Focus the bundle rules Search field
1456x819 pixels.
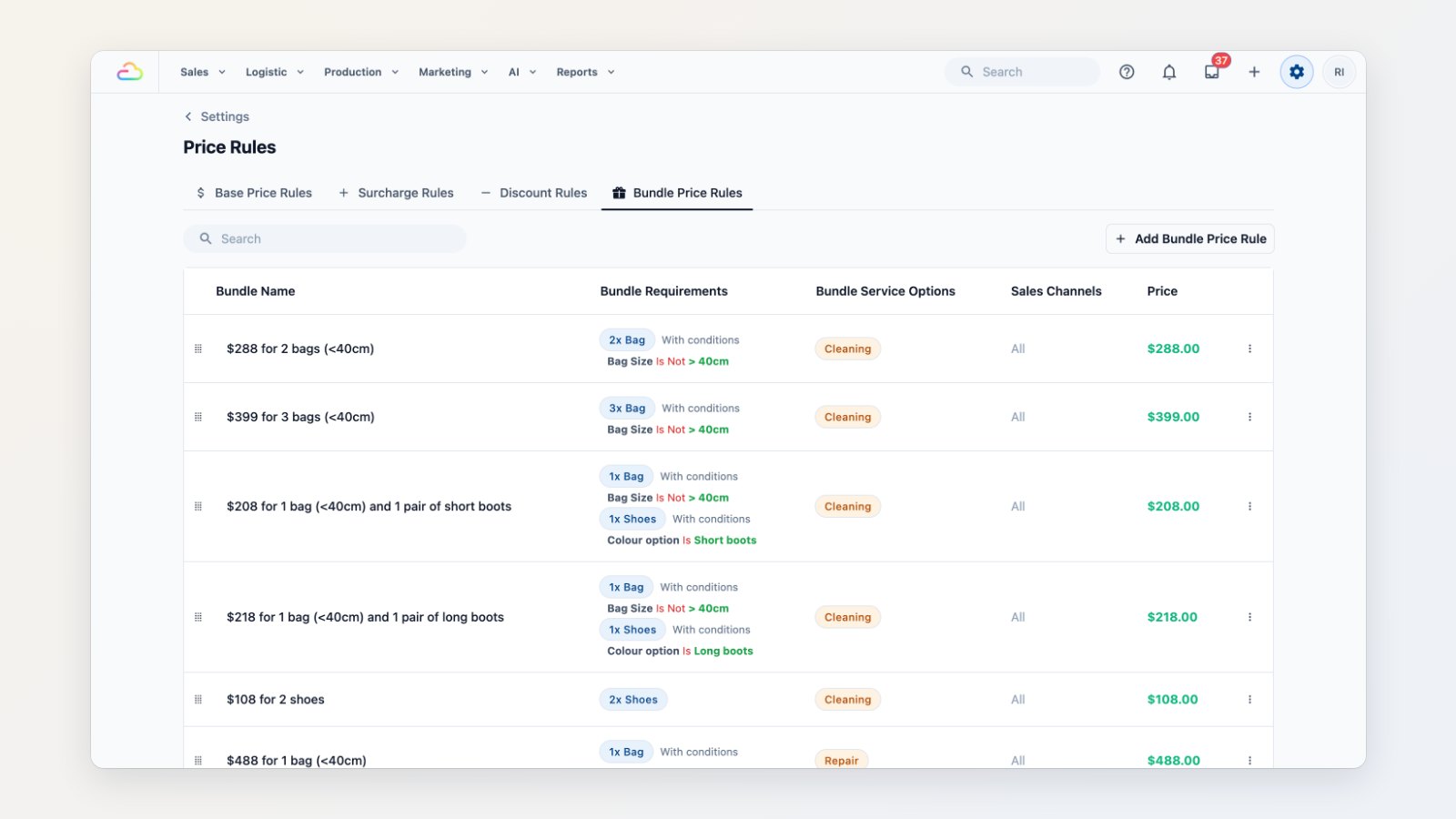pos(325,238)
